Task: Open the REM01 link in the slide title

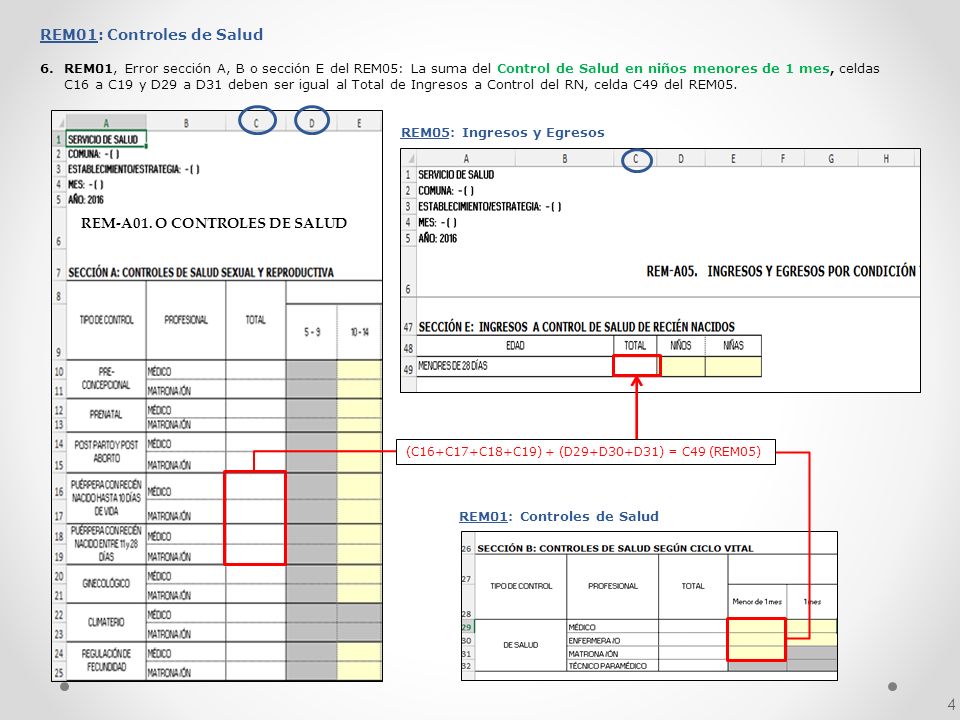Action: [68, 35]
